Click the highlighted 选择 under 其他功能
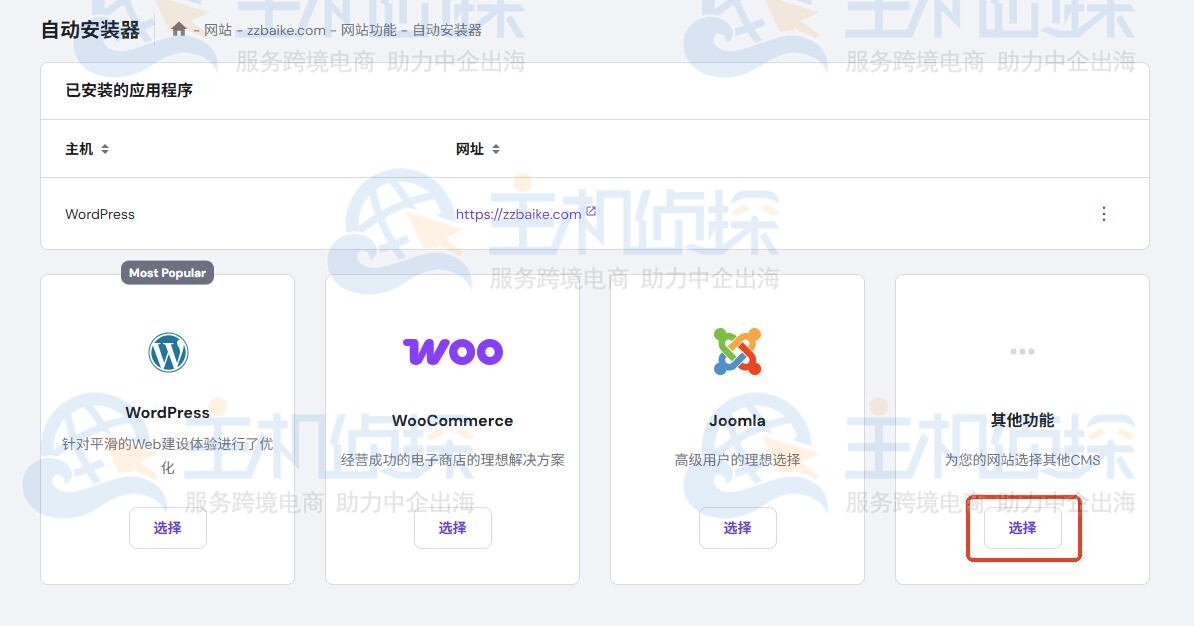Screen dimensions: 1194x626 pyautogui.click(x=1022, y=528)
